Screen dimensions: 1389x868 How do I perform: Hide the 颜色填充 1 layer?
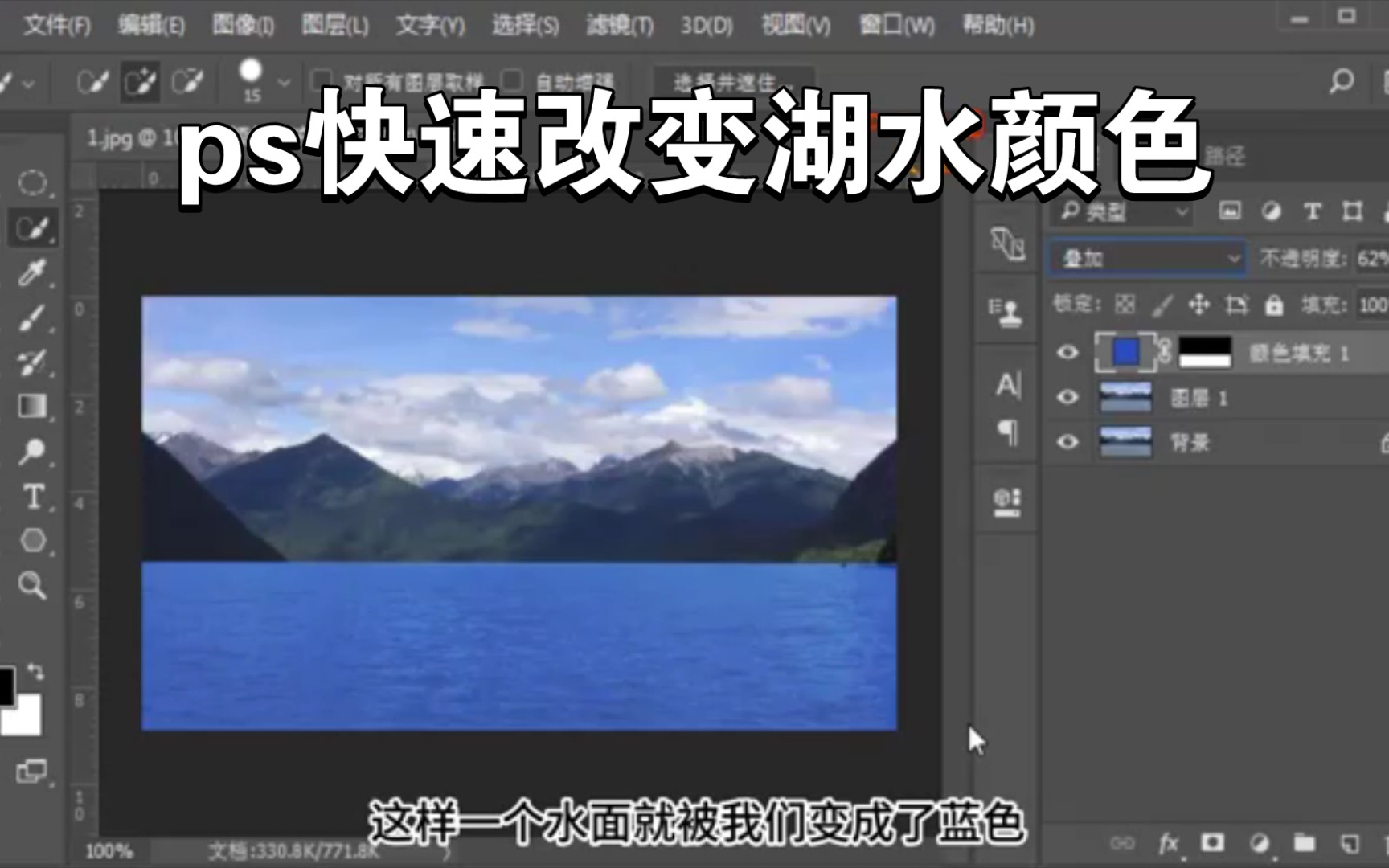coord(1067,352)
